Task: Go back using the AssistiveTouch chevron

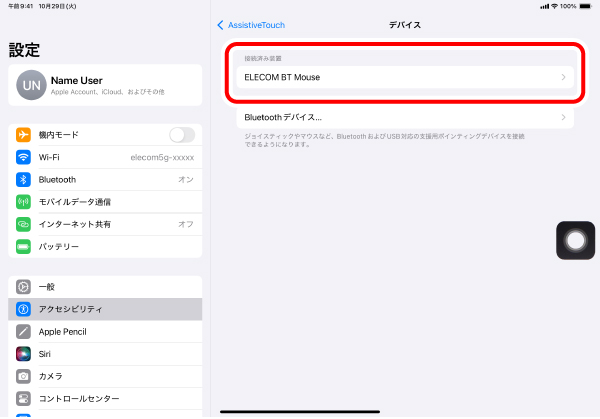Action: pos(220,25)
